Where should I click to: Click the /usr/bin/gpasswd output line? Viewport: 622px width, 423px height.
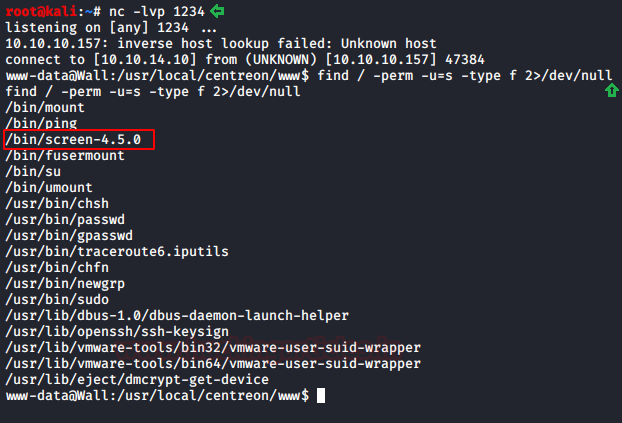click(x=69, y=235)
